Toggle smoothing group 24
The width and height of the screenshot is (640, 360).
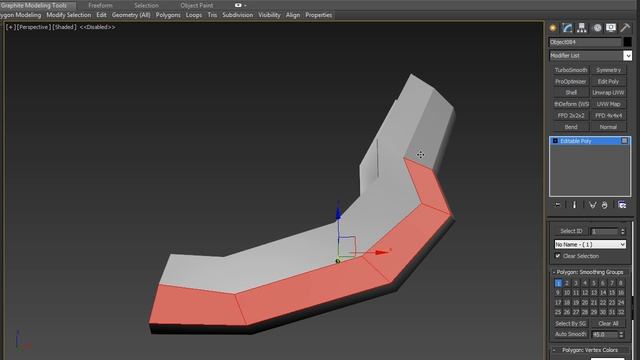(621, 302)
